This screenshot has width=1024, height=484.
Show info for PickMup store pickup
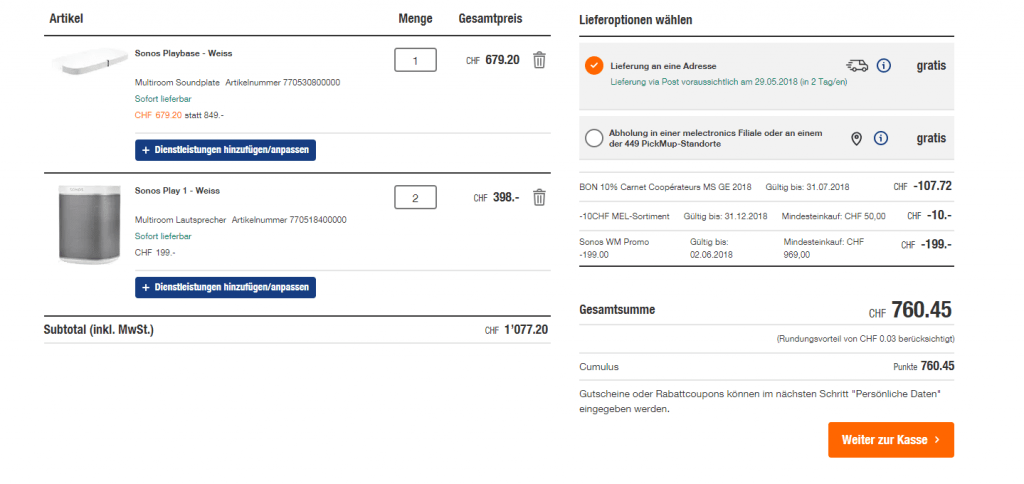point(880,138)
